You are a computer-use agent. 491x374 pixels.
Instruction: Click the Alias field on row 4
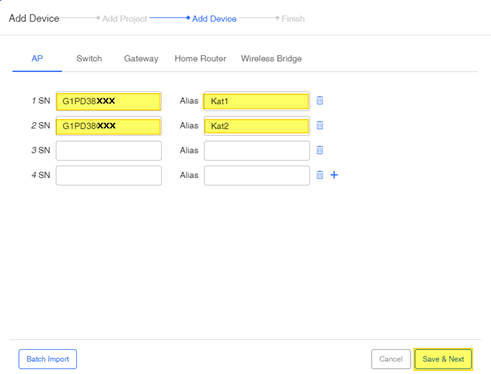point(257,175)
